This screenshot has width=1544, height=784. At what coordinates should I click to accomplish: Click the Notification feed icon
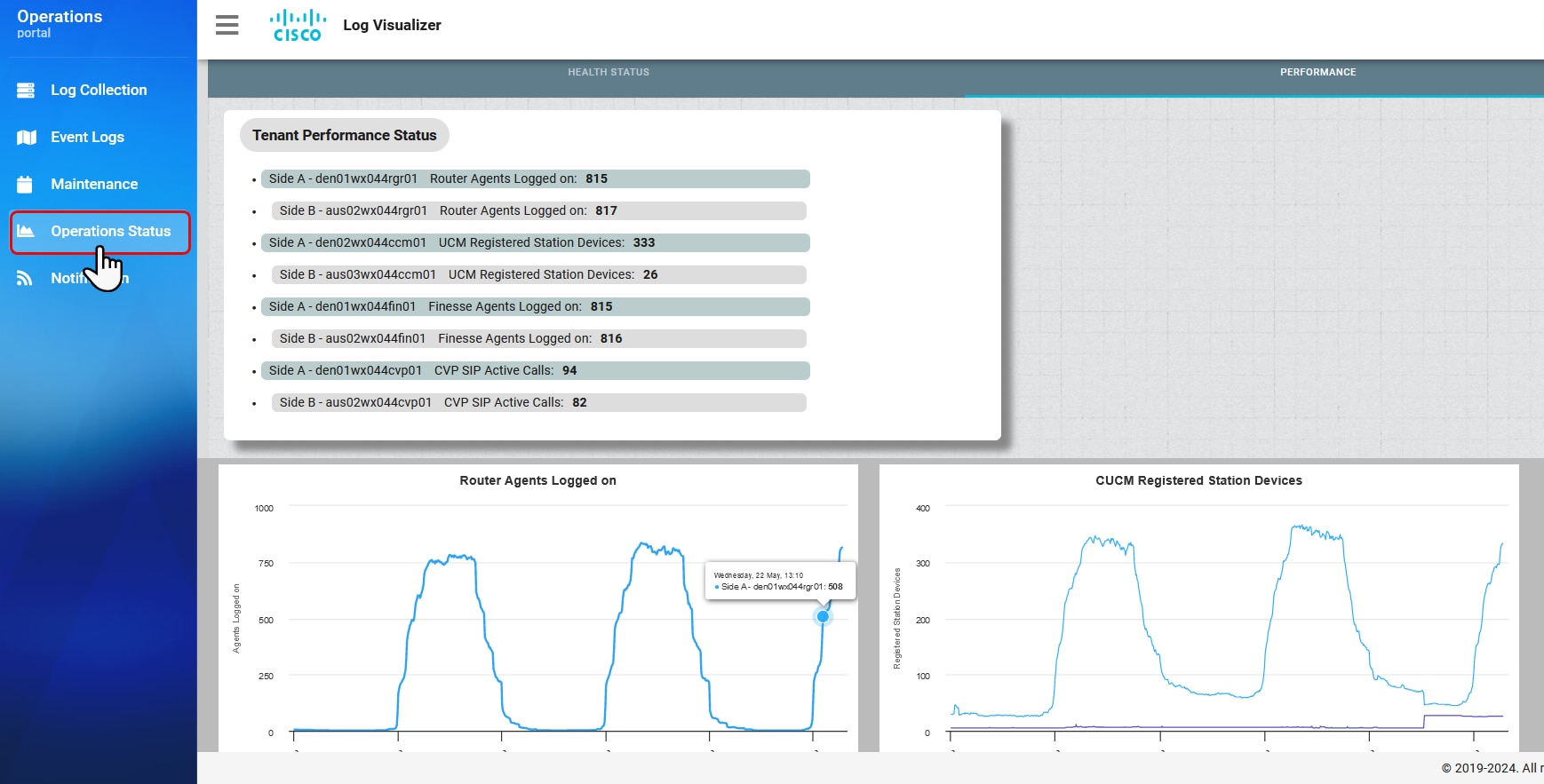(x=25, y=278)
